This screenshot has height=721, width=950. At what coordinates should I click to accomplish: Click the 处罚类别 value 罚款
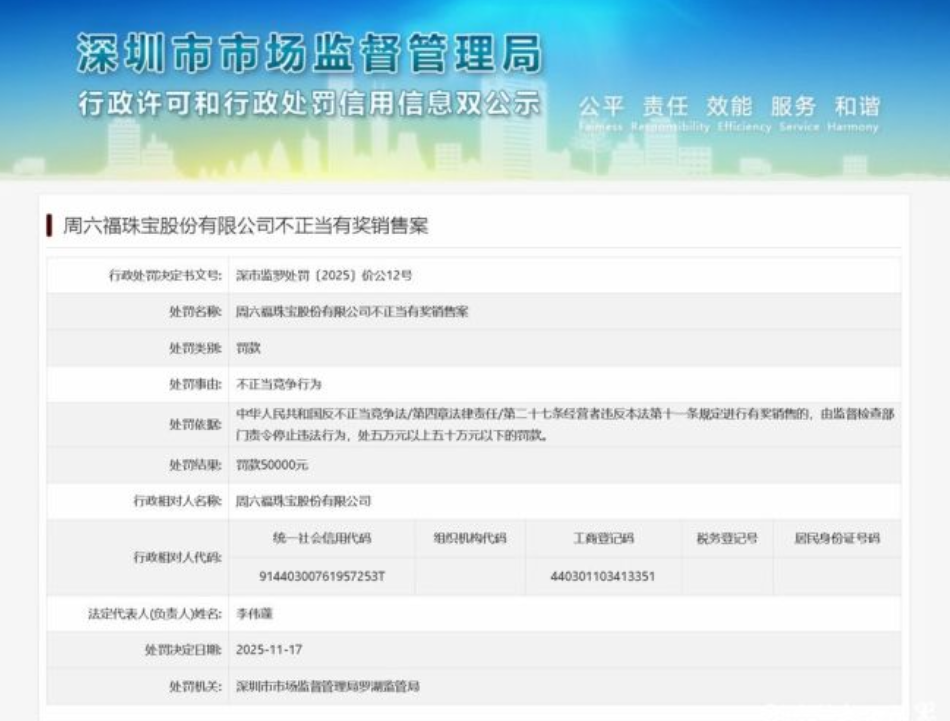pos(248,348)
